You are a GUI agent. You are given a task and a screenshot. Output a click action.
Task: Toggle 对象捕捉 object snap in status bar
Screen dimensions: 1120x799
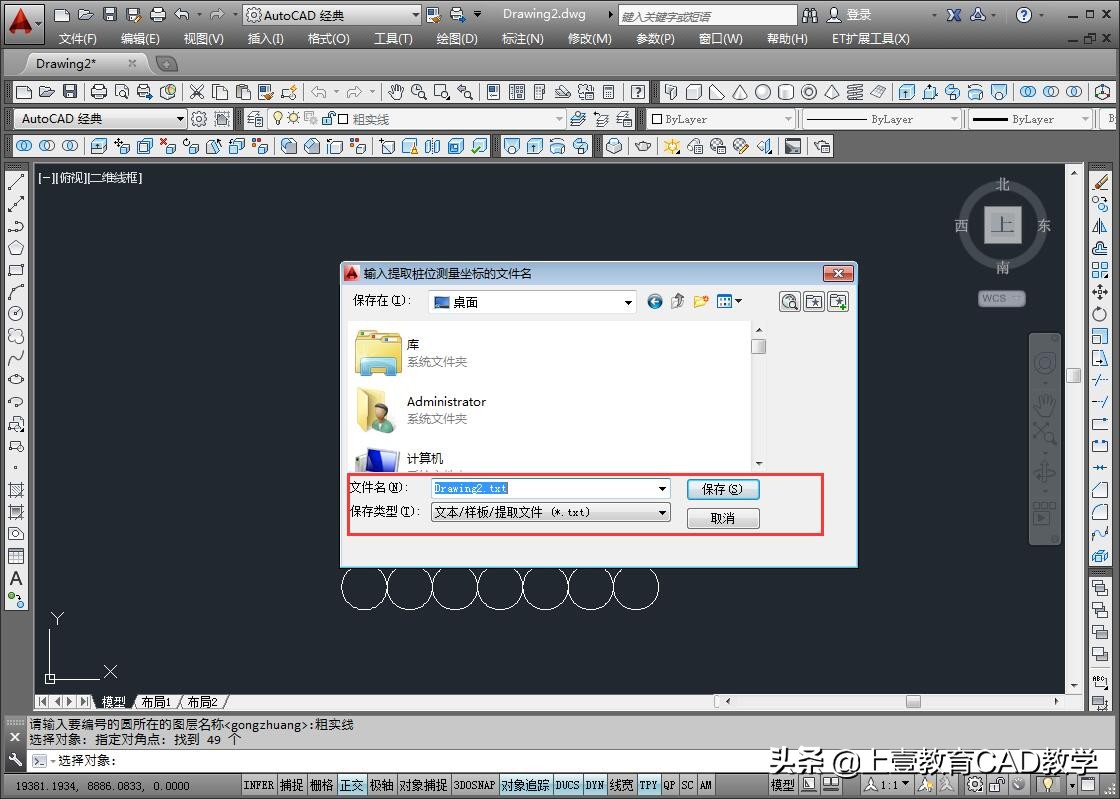(423, 785)
